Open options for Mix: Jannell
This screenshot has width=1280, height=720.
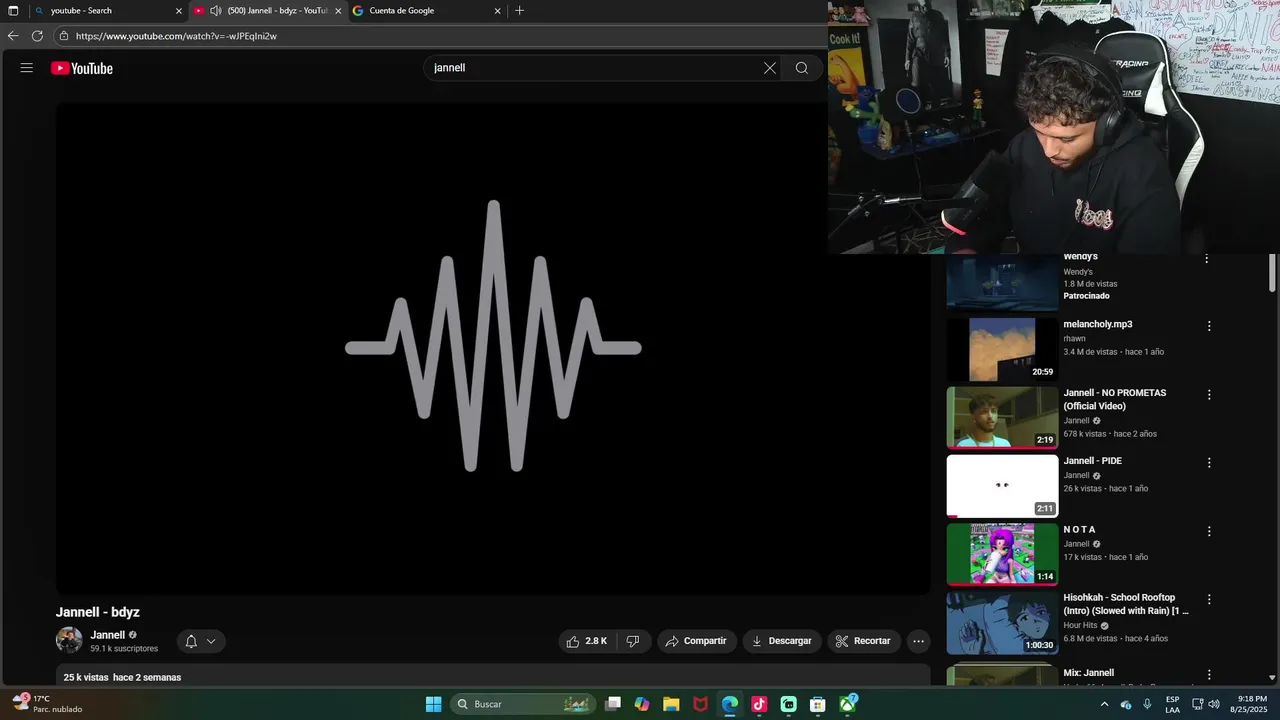point(1209,675)
